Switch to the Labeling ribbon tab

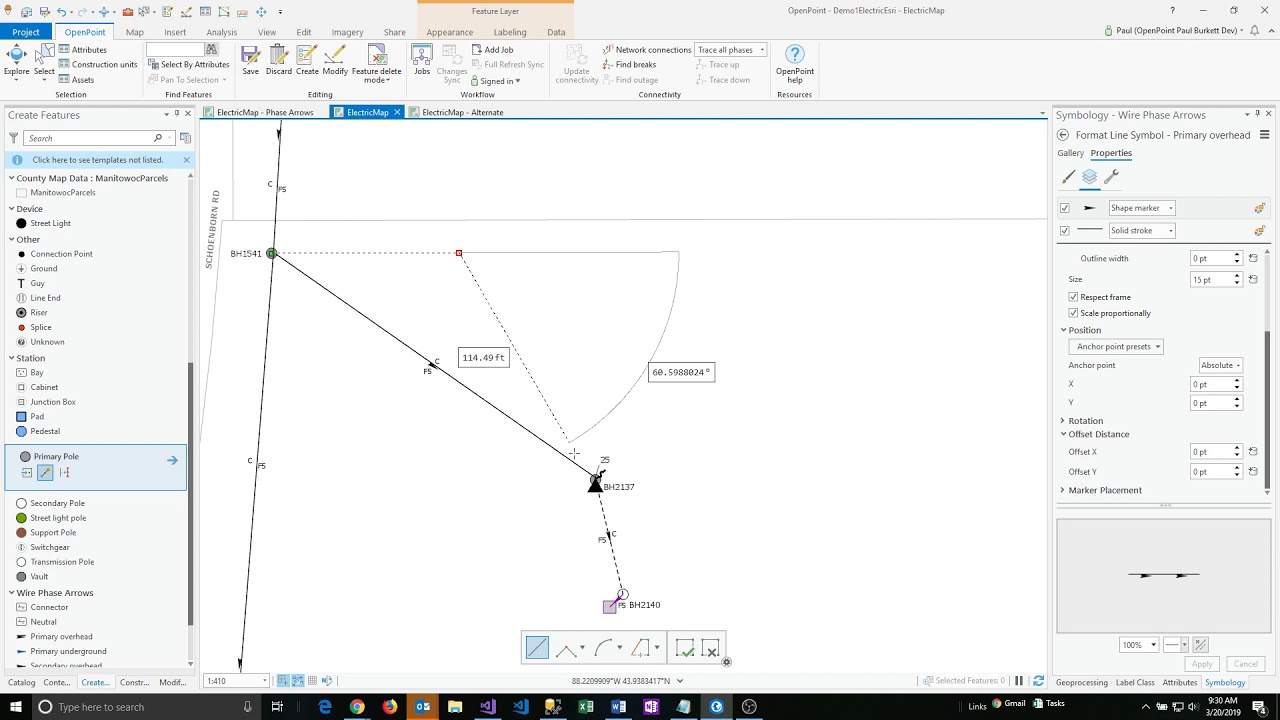point(510,32)
